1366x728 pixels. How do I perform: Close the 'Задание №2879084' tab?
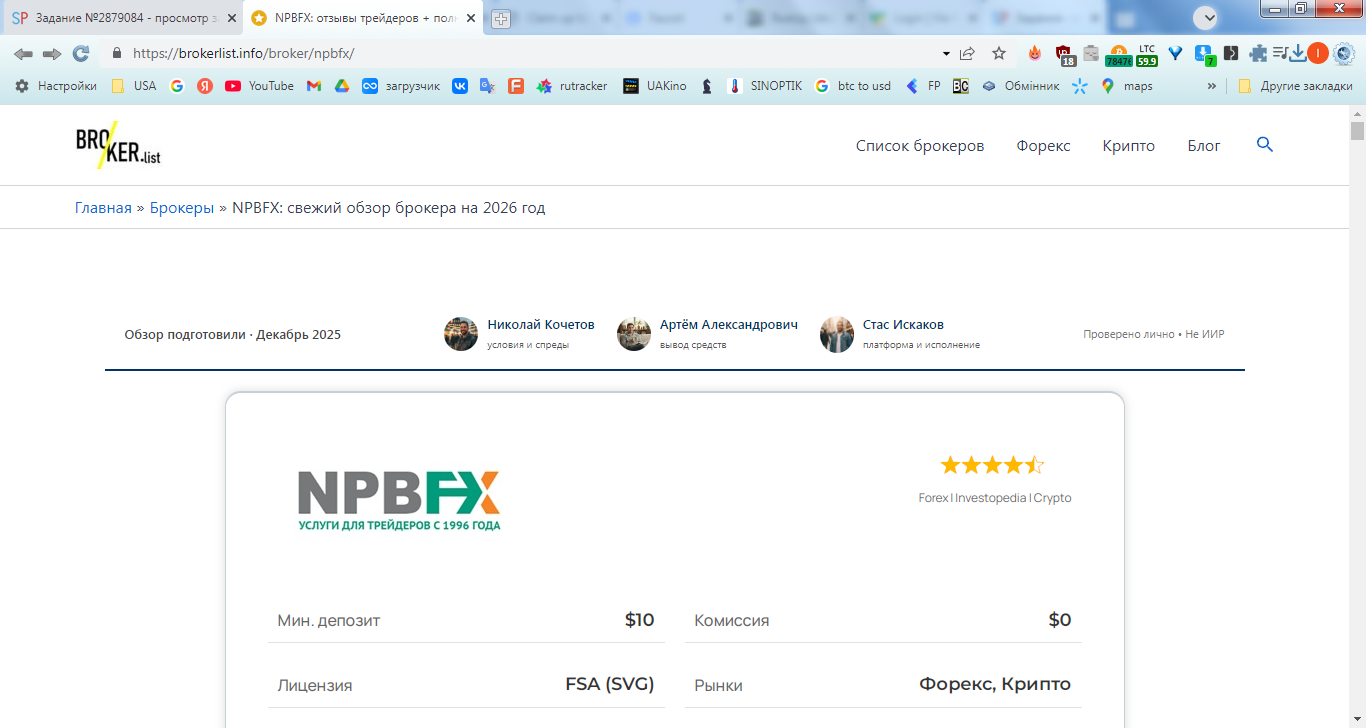[x=232, y=18]
